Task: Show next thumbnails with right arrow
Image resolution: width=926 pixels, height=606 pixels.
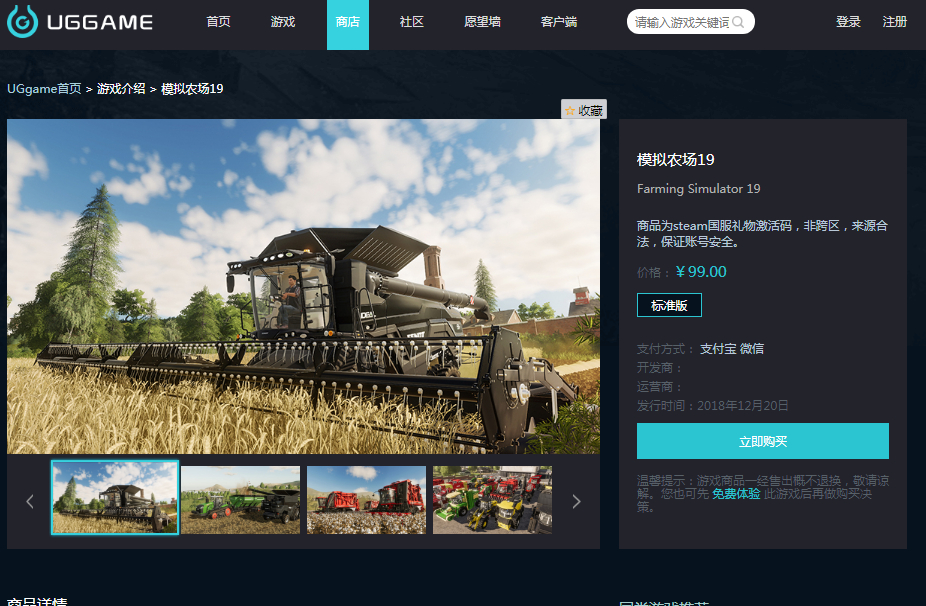Action: (x=576, y=501)
